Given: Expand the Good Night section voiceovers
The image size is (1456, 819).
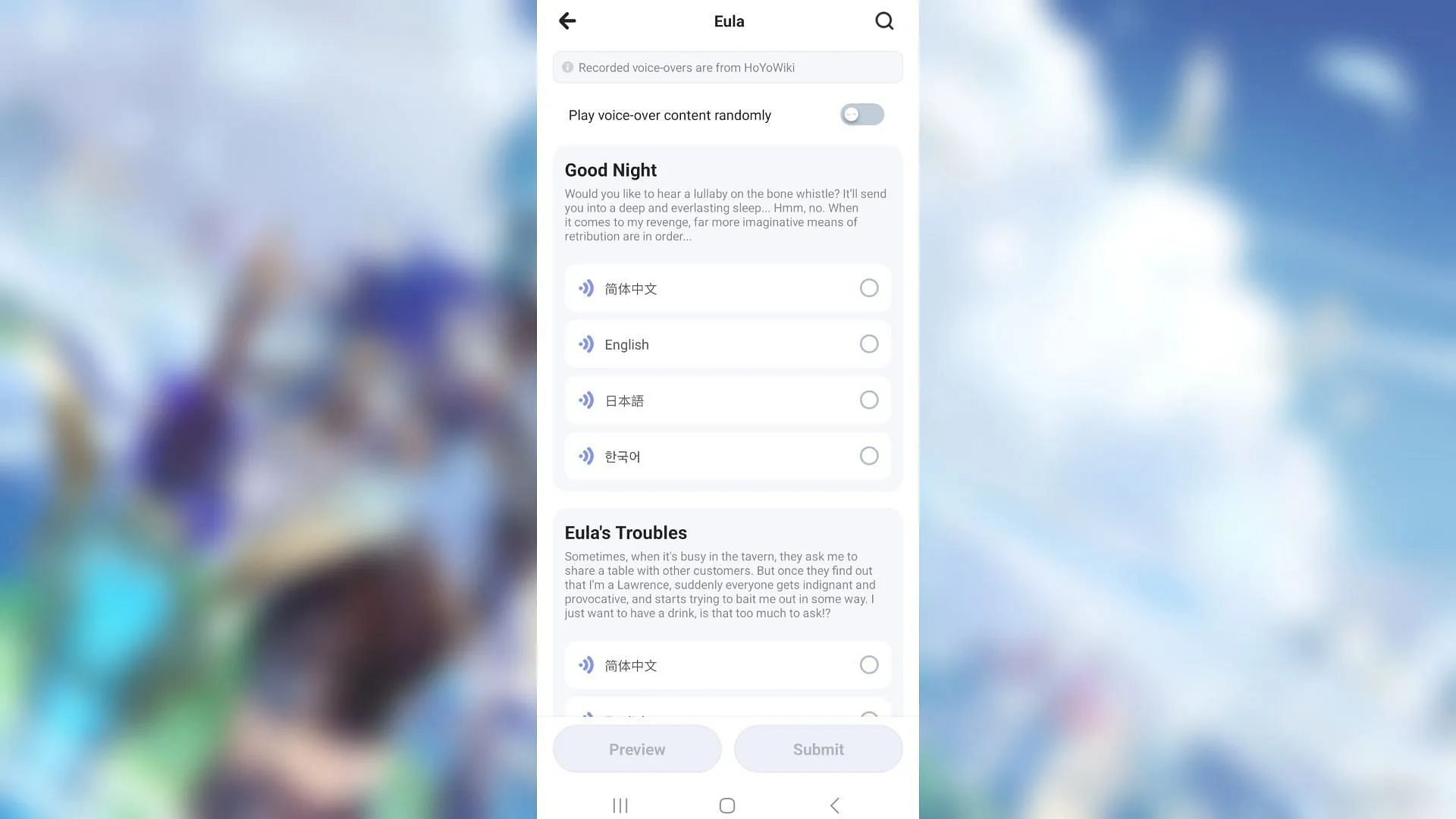Looking at the screenshot, I should pos(610,170).
